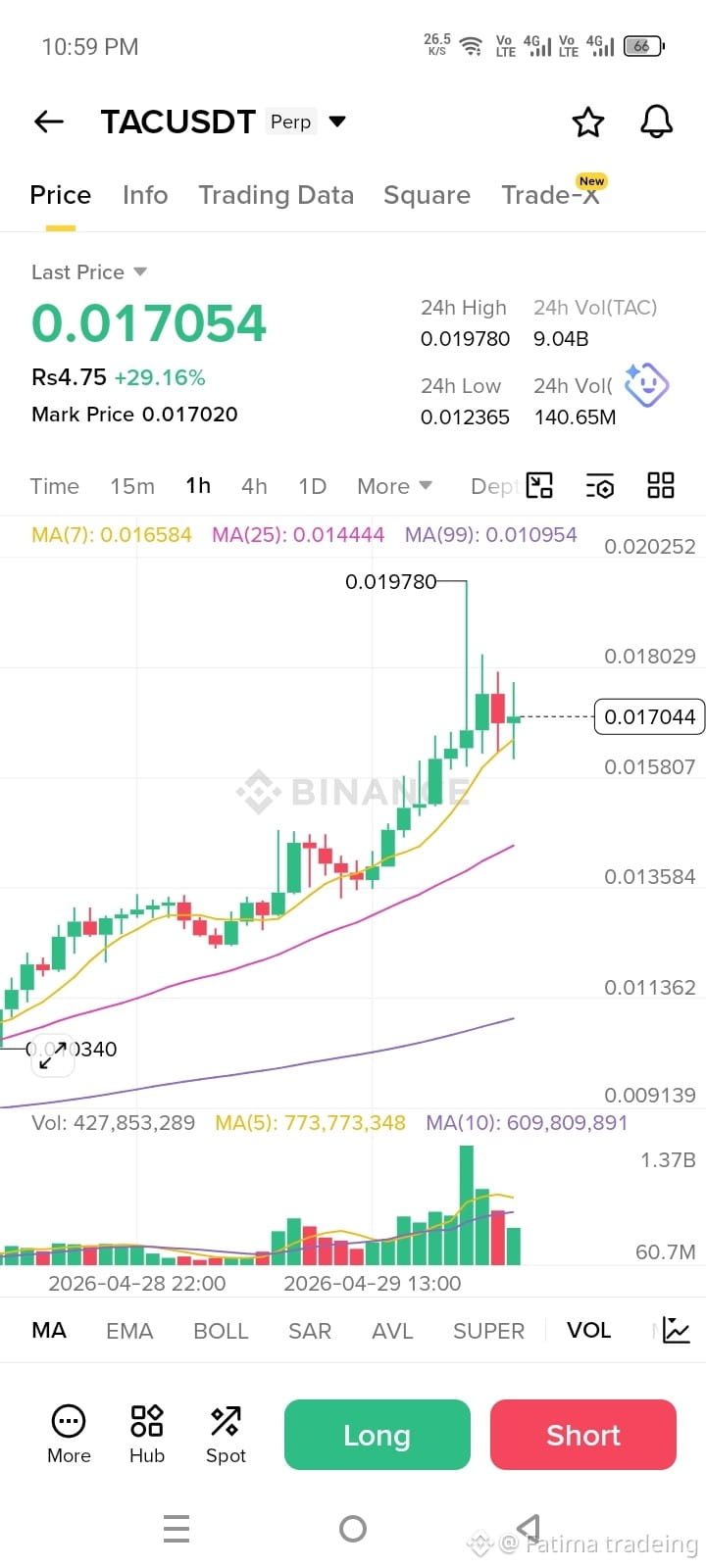Select 1D chart interval
This screenshot has width=706, height=1568.
pos(312,486)
